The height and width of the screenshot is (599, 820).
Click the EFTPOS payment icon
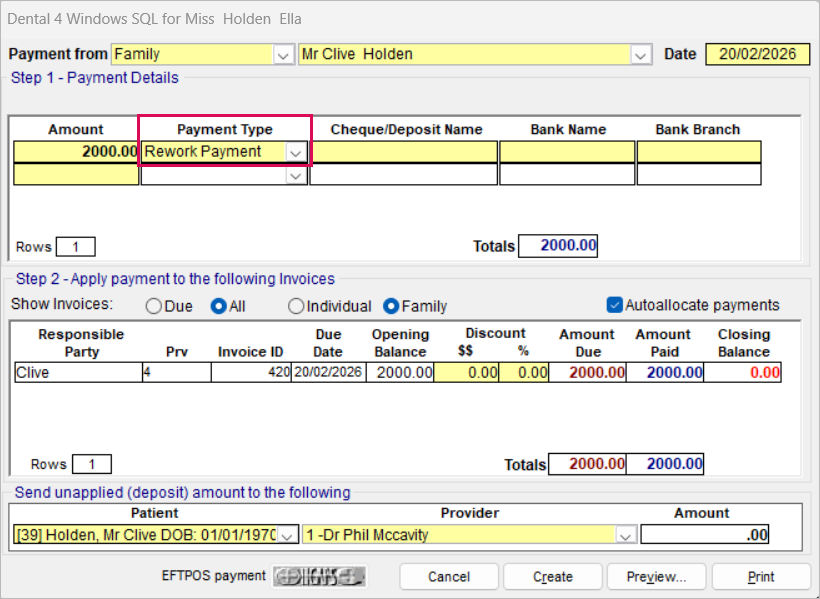320,576
